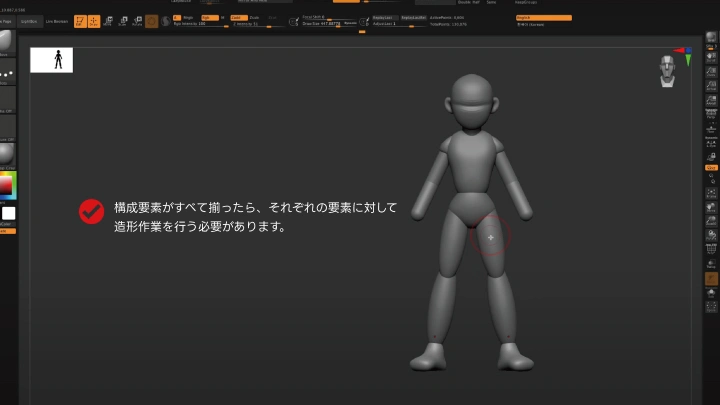The image size is (720, 405).
Task: Toggle Perspective distortion (Persp)
Action: click(711, 114)
